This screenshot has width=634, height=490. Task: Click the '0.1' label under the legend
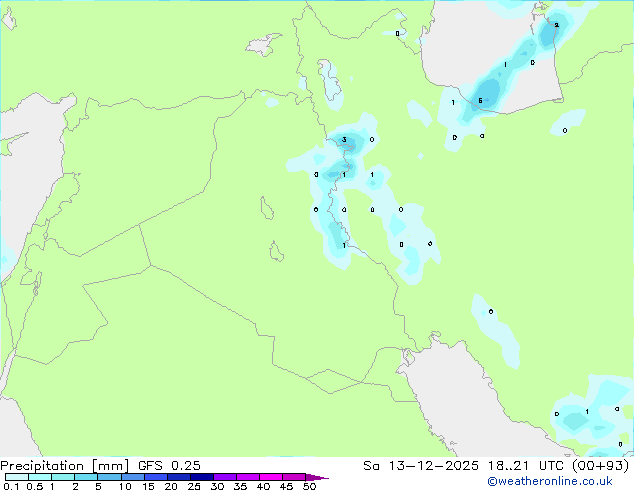pyautogui.click(x=10, y=486)
